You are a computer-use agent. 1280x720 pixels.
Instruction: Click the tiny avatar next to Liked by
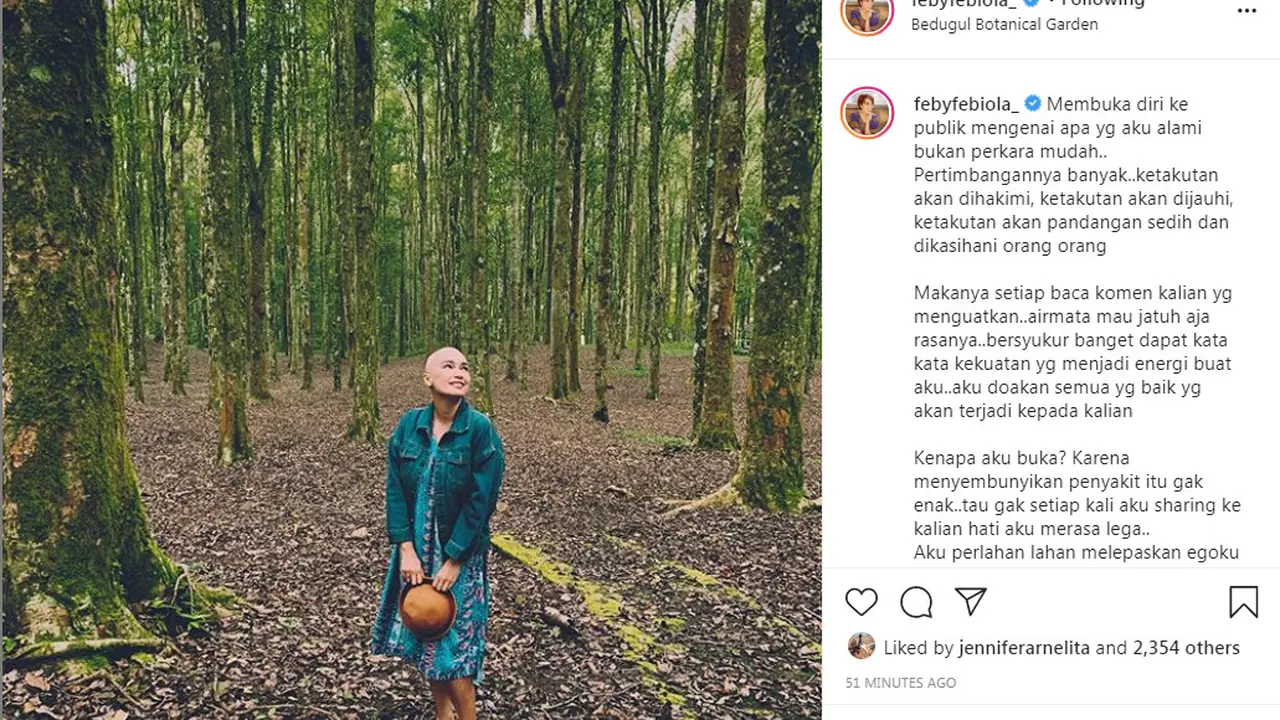point(861,646)
